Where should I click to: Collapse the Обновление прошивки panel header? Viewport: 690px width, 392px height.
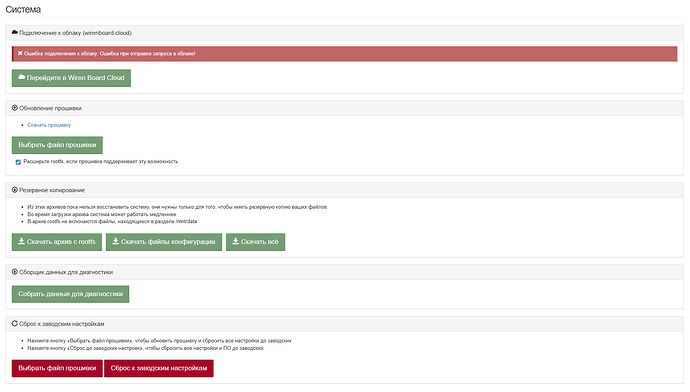(345, 108)
